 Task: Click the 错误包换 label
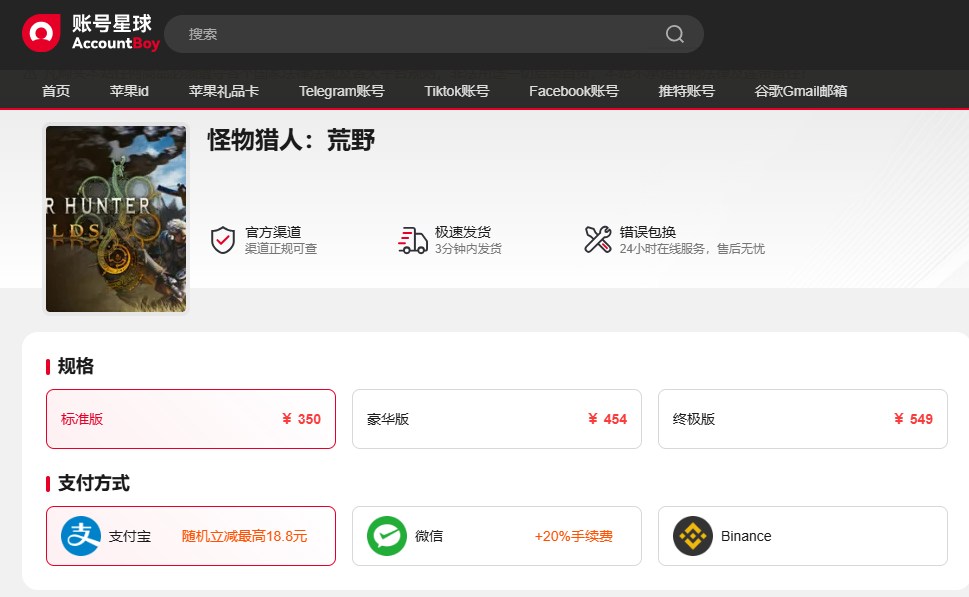(648, 232)
